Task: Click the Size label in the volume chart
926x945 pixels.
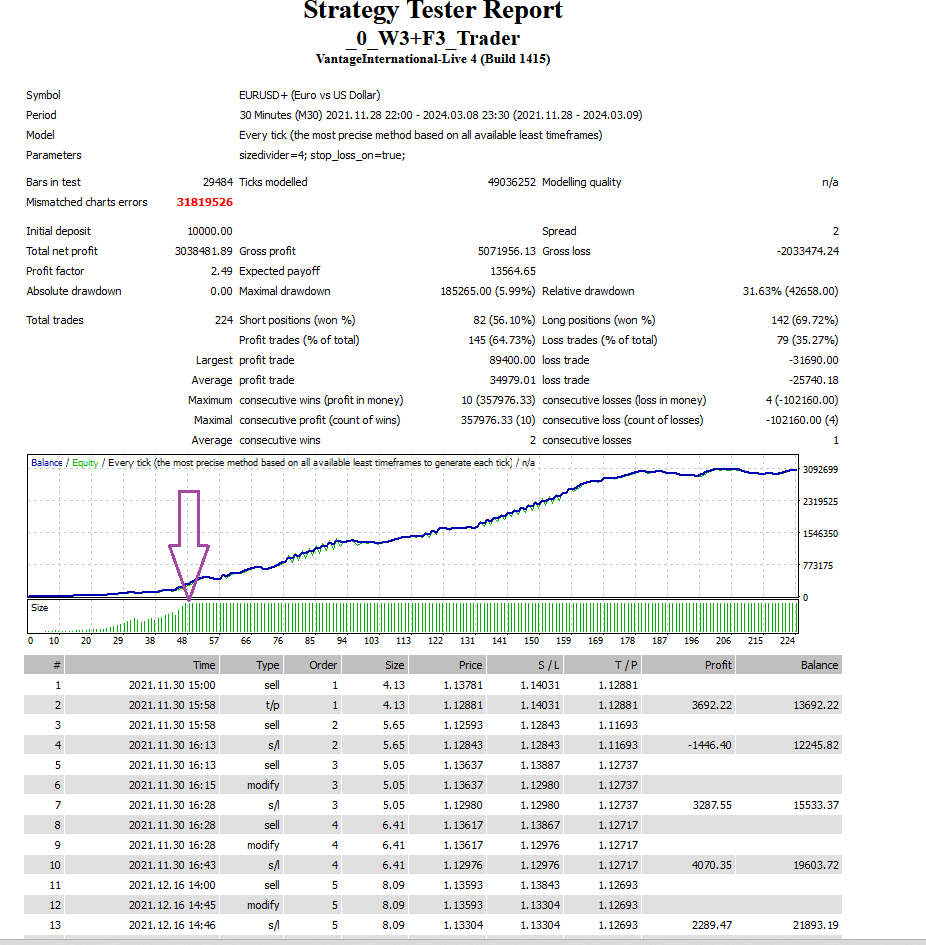Action: 40,607
